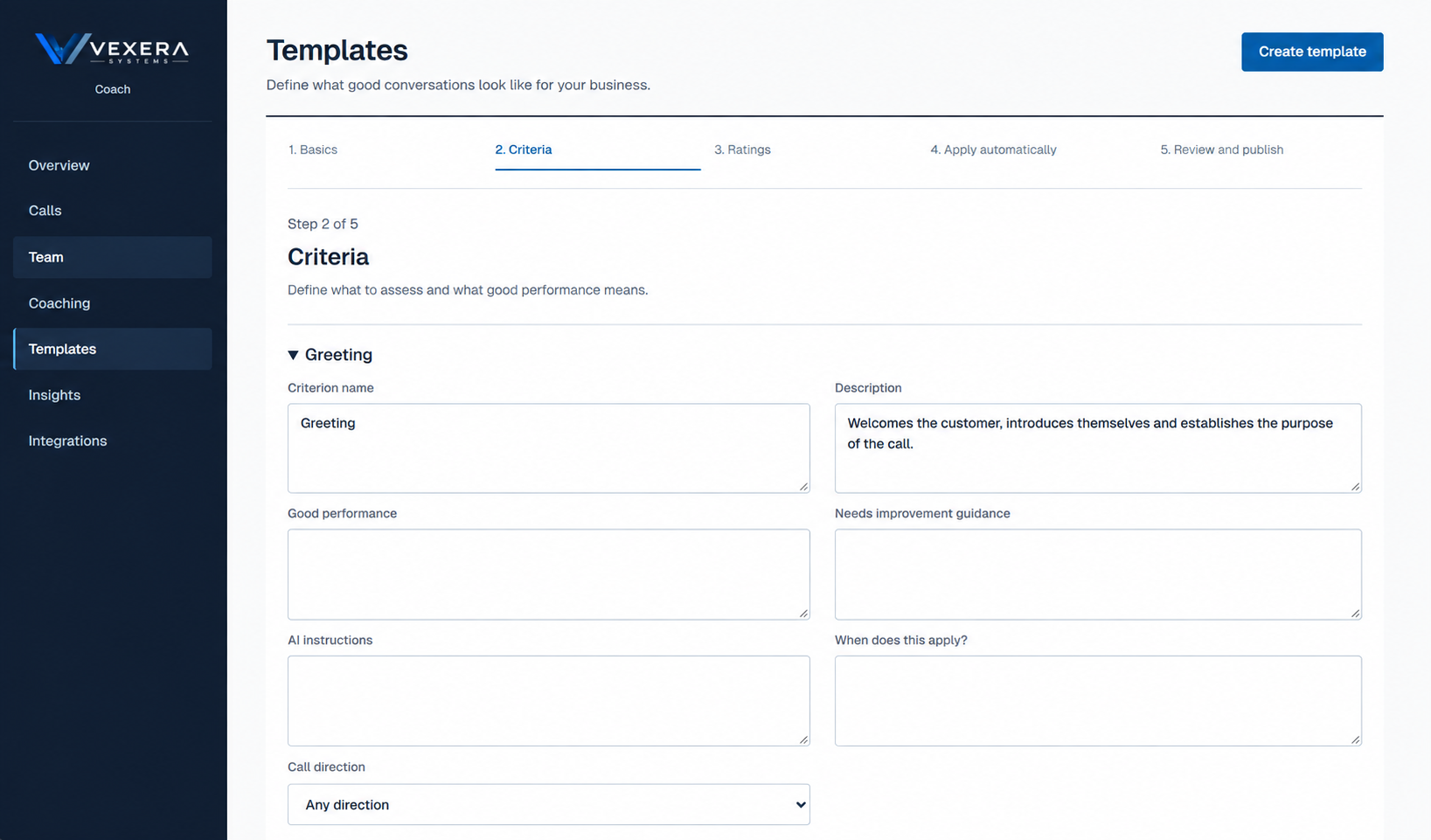Click the Create template button
Screen dimensions: 1431x840
pos(1312,52)
